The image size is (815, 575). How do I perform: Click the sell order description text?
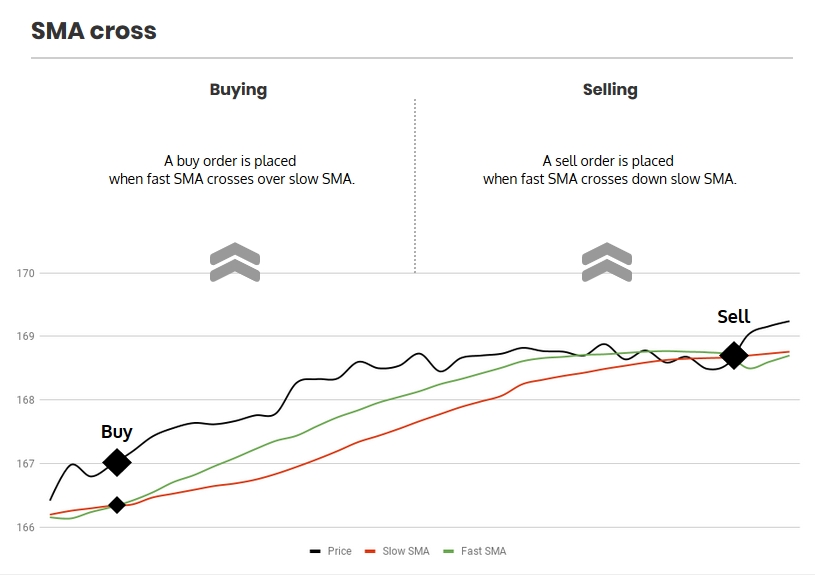pos(609,170)
